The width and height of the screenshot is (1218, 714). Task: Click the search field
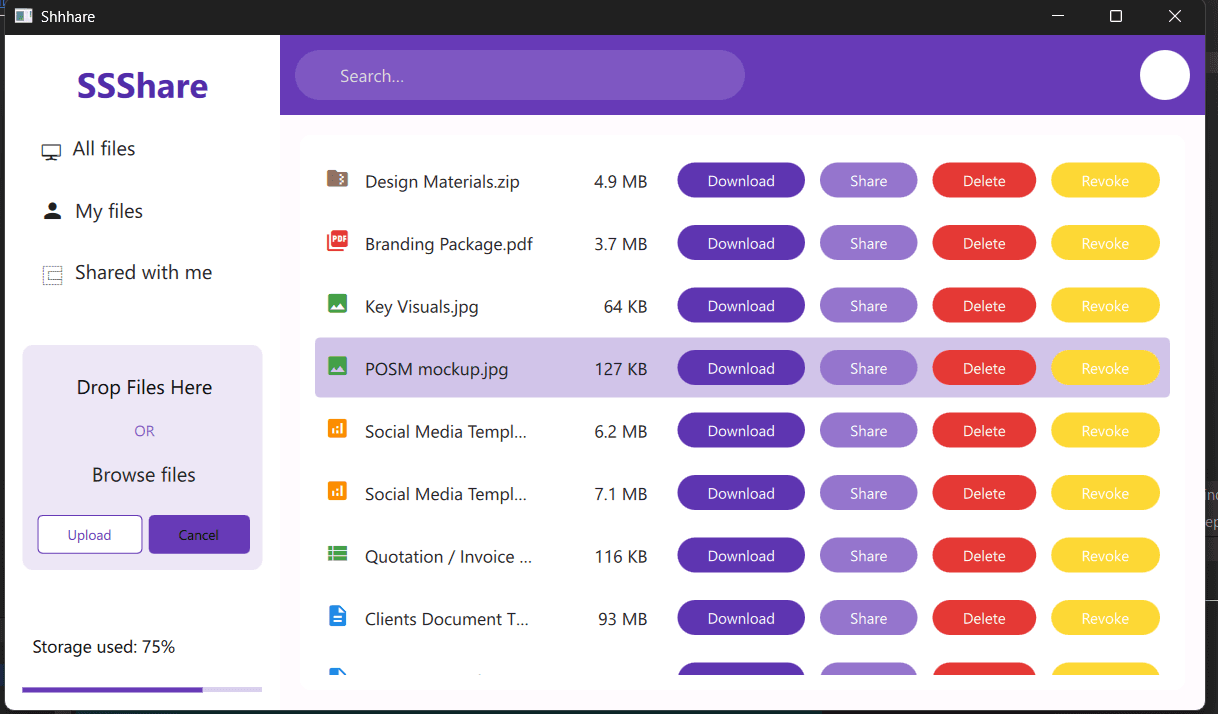tap(520, 75)
